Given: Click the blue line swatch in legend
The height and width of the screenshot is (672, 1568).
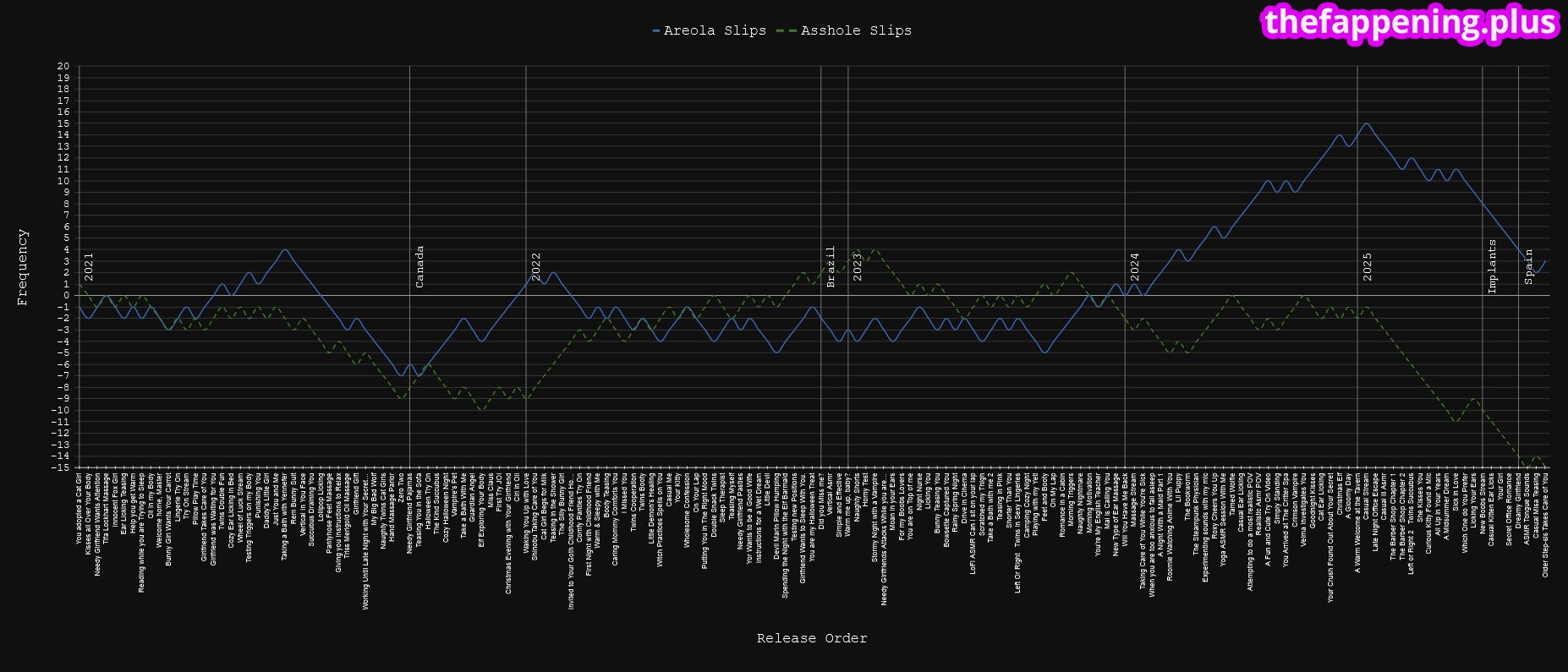Looking at the screenshot, I should [x=656, y=31].
